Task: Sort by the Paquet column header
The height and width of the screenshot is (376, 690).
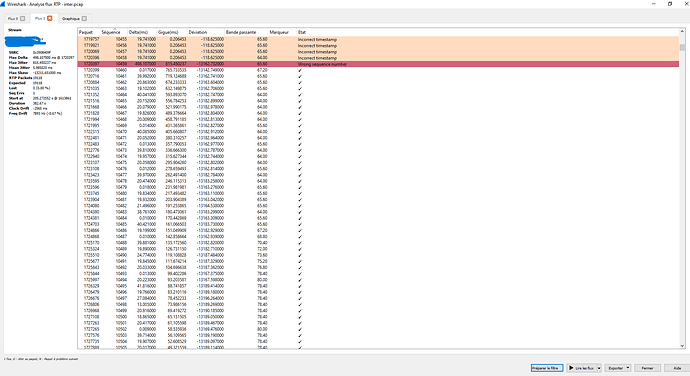Action: [89, 32]
